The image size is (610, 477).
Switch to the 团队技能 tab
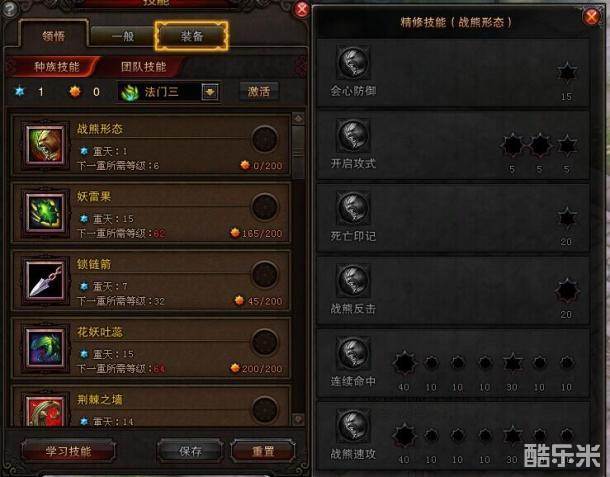click(x=143, y=67)
